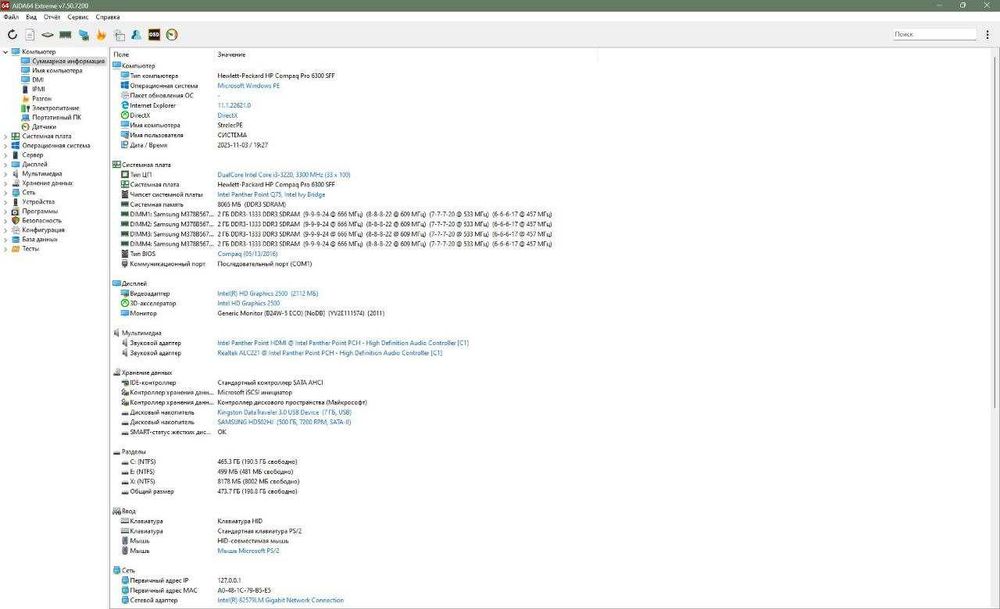Select the DMI tree item
The width and height of the screenshot is (1000, 609).
point(38,80)
